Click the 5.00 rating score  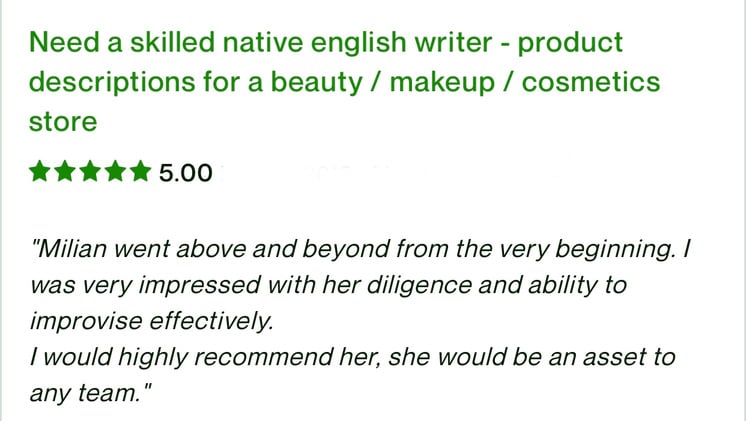click(186, 173)
